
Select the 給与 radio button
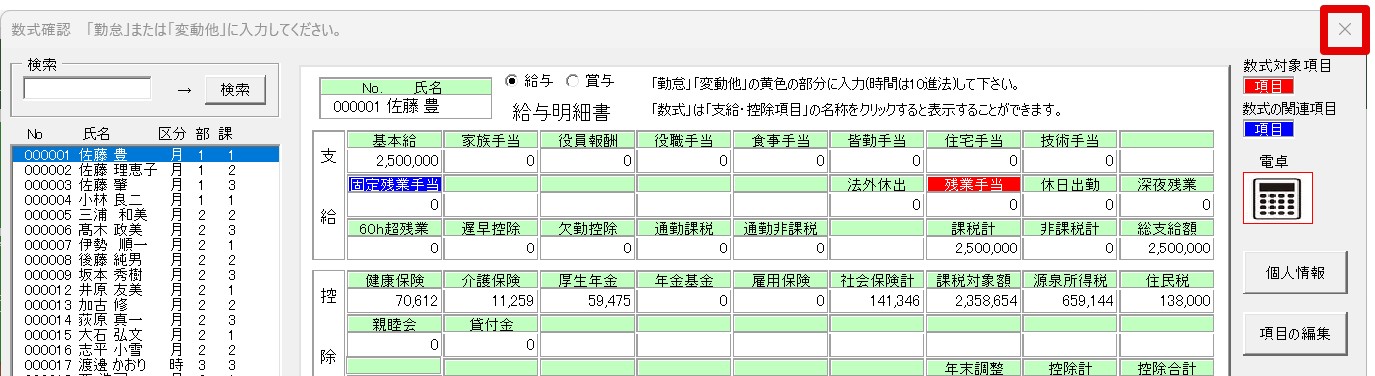click(513, 81)
